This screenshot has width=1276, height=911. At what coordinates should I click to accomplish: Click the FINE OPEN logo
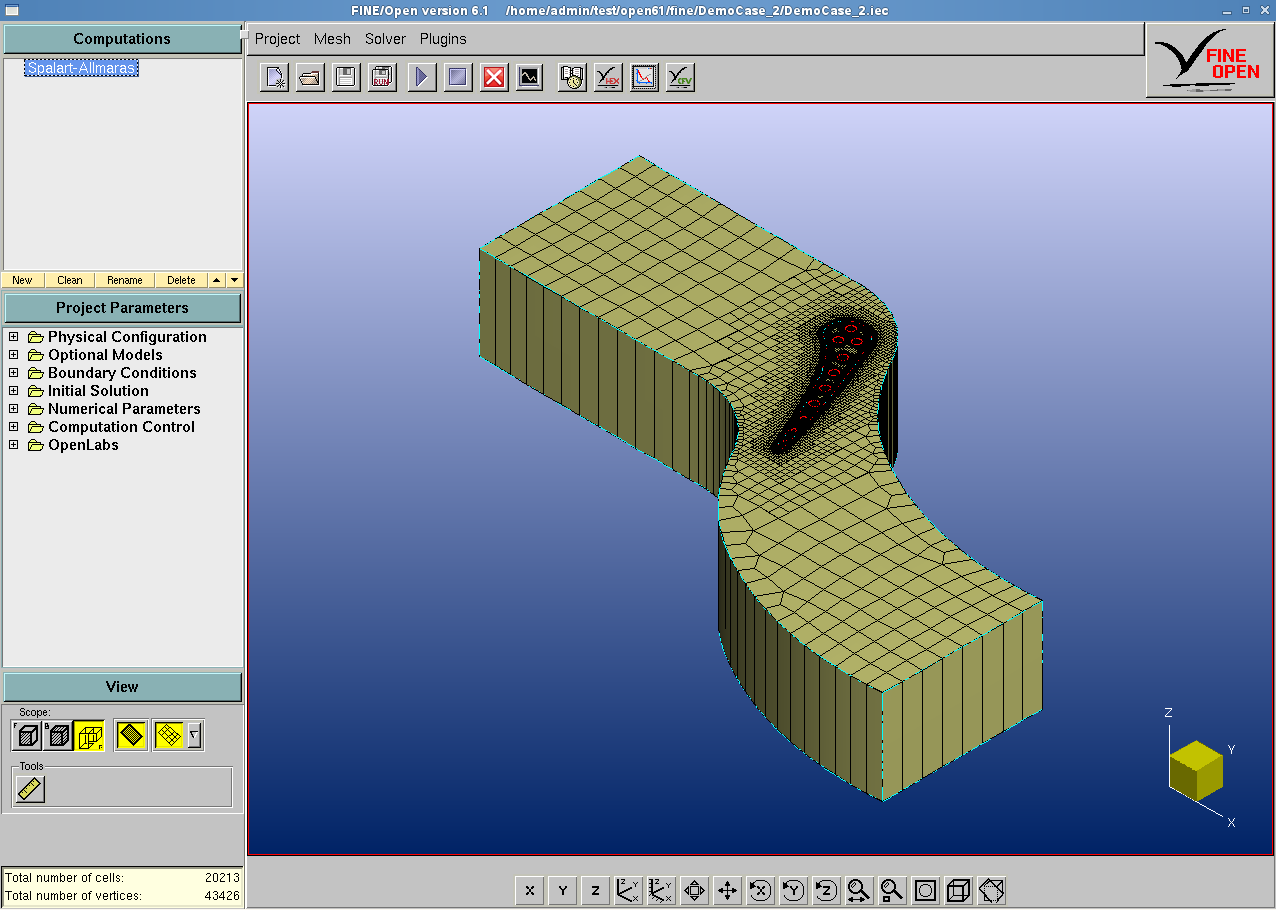pyautogui.click(x=1210, y=61)
